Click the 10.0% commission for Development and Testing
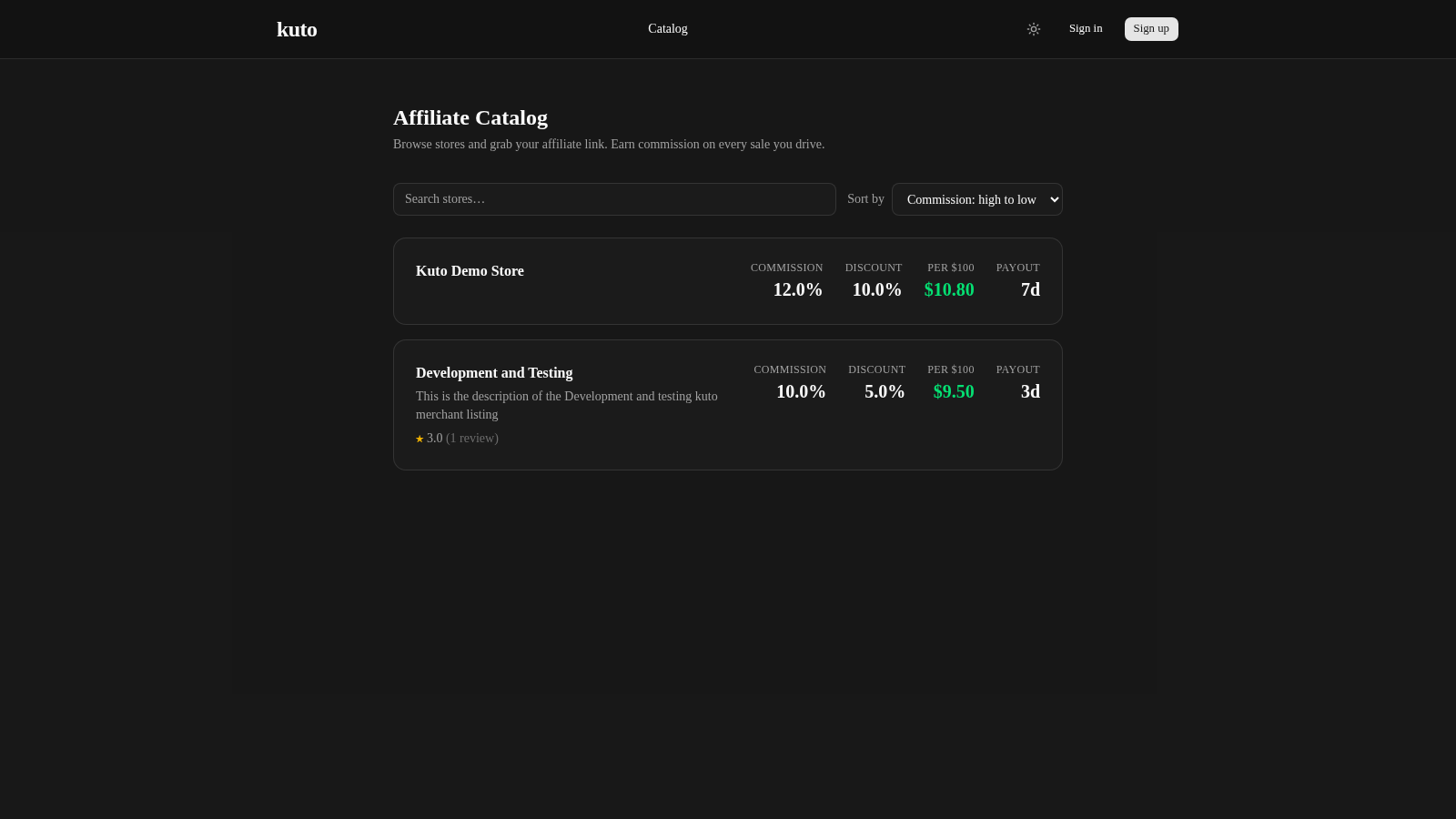This screenshot has width=1456, height=819. (x=801, y=391)
